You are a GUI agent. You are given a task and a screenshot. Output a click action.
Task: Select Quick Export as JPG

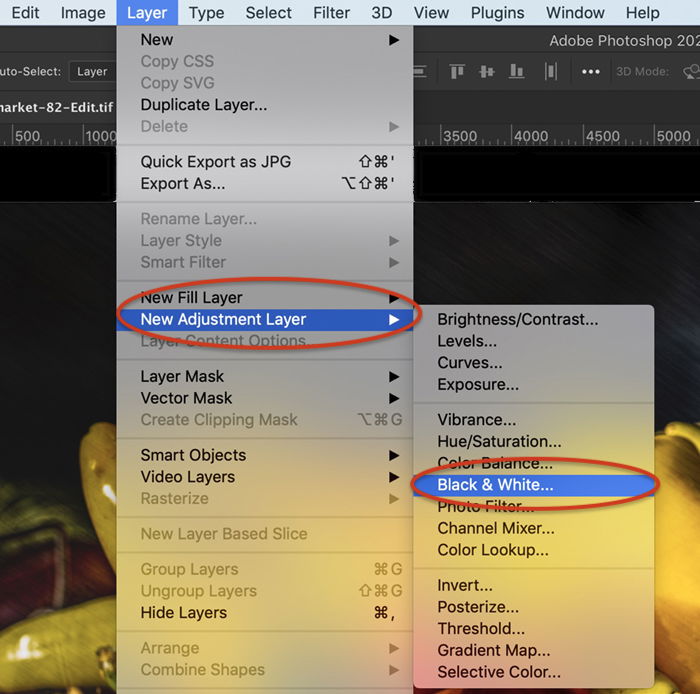(265, 162)
